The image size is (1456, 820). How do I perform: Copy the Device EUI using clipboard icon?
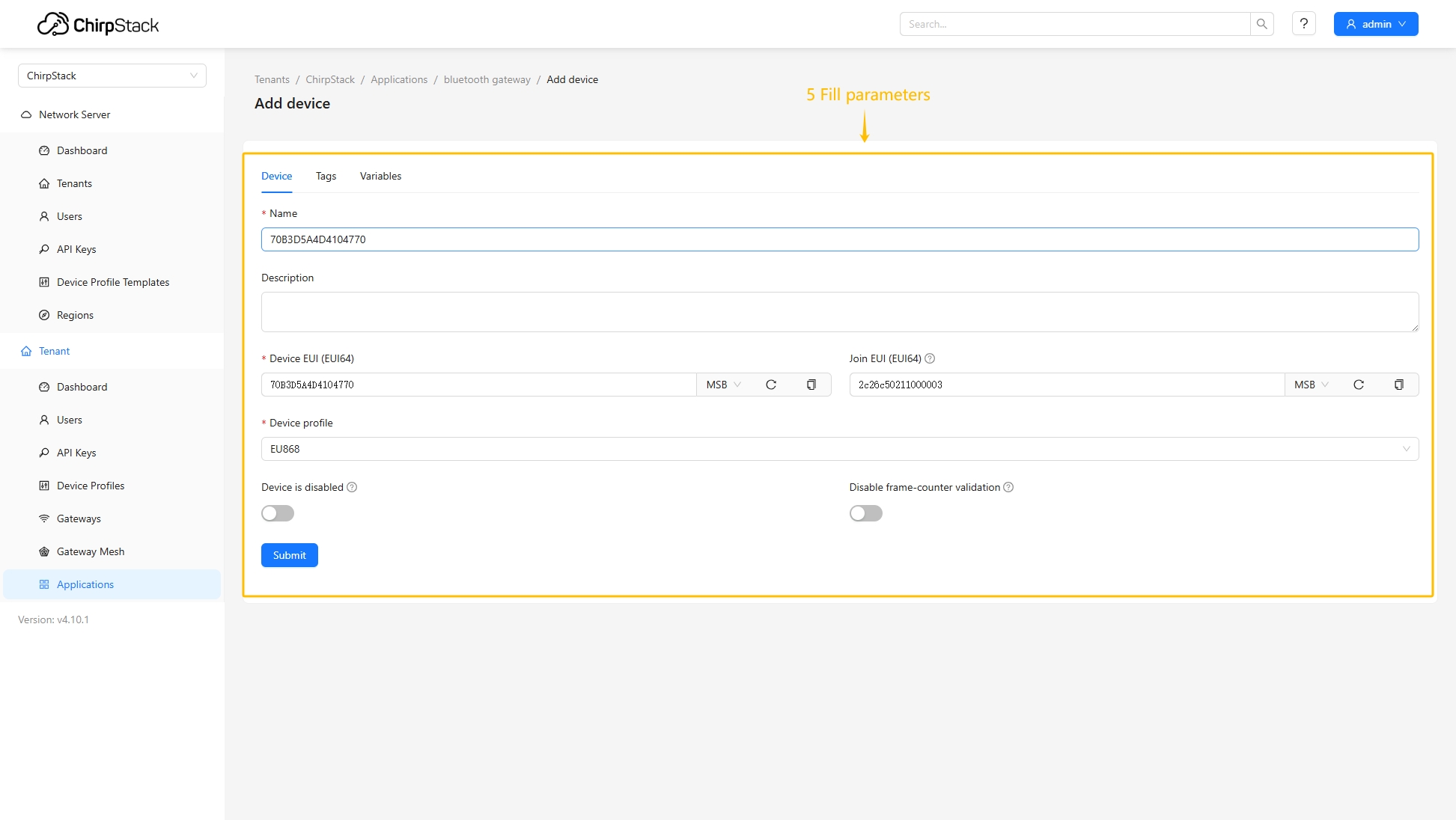tap(811, 385)
